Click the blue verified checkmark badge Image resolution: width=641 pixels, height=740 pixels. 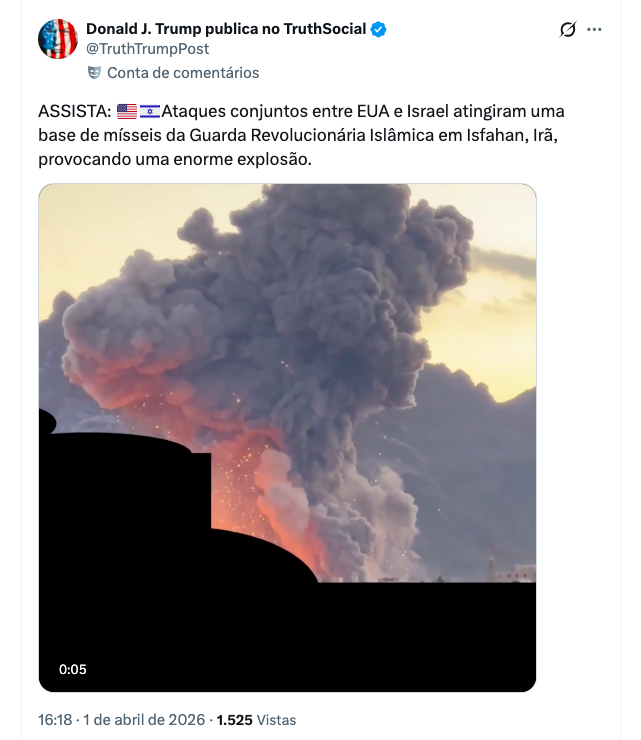(x=378, y=29)
